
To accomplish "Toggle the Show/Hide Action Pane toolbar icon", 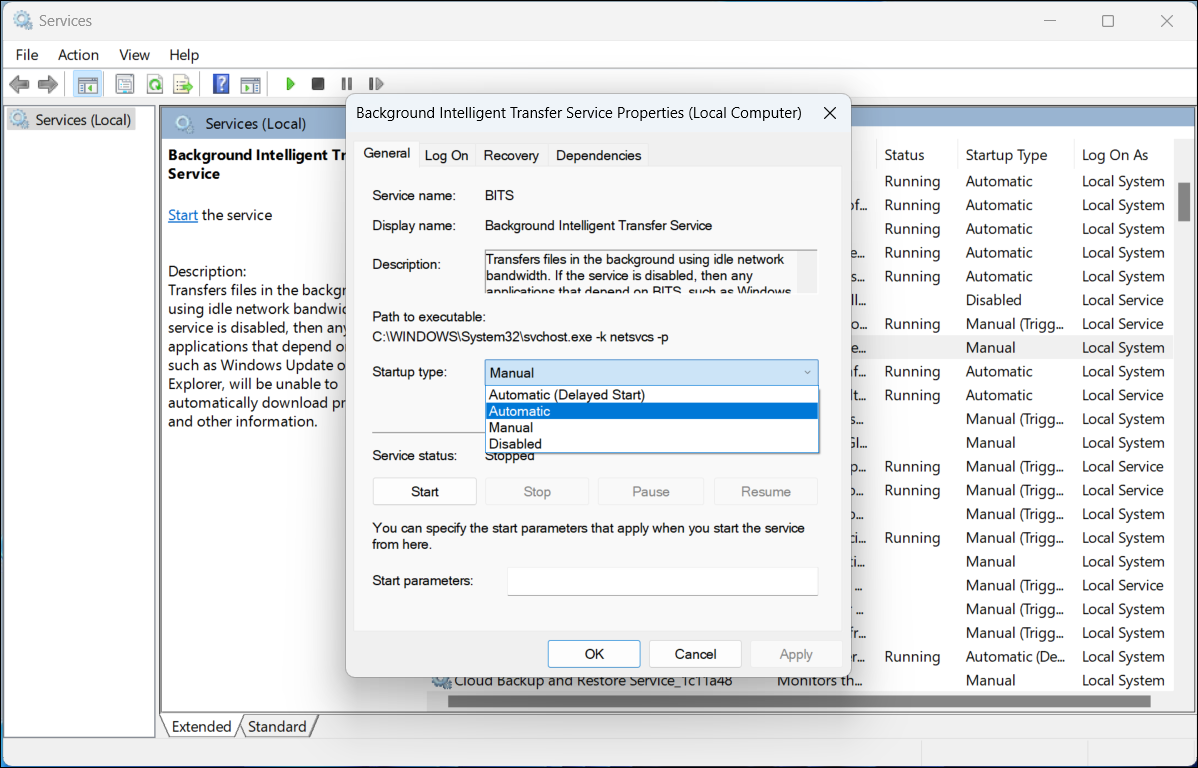I will coord(250,84).
